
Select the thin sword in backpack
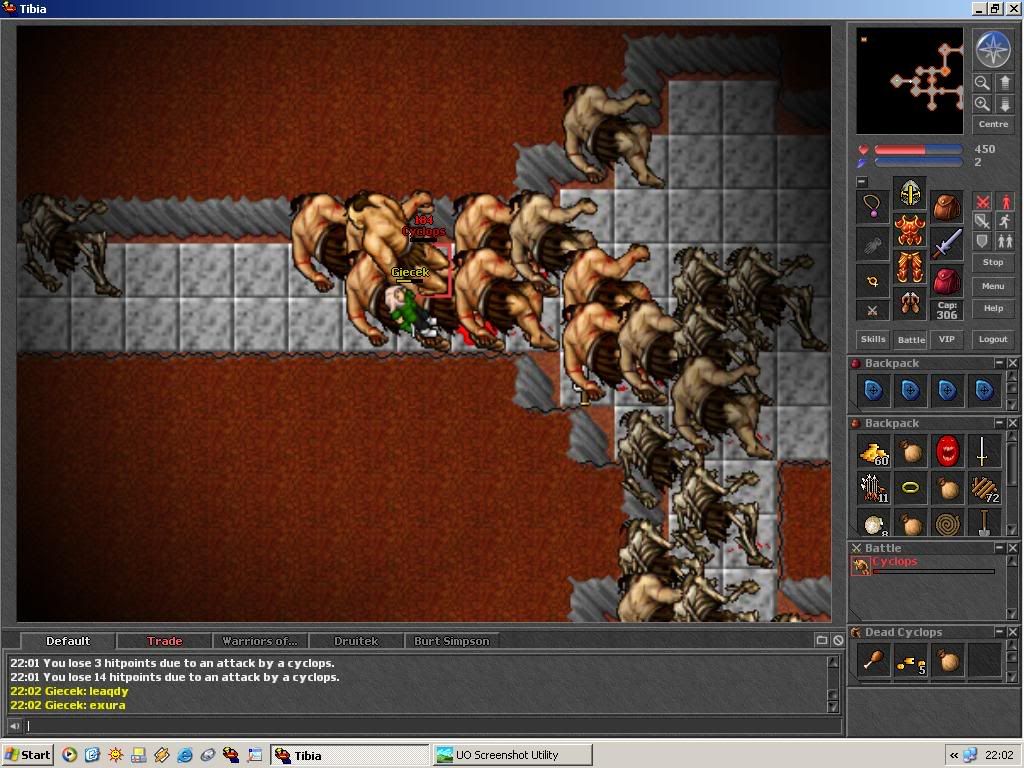[x=984, y=452]
